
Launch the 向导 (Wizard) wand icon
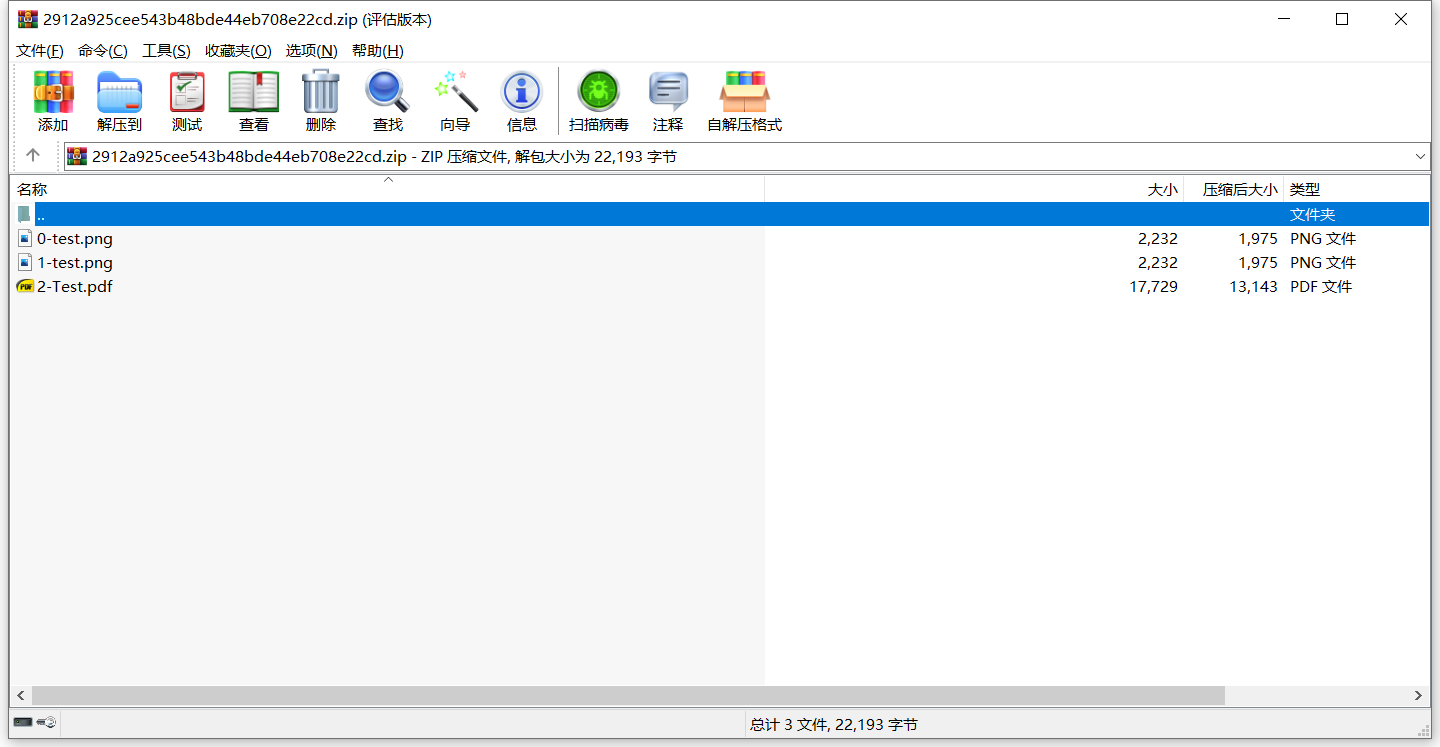[455, 101]
